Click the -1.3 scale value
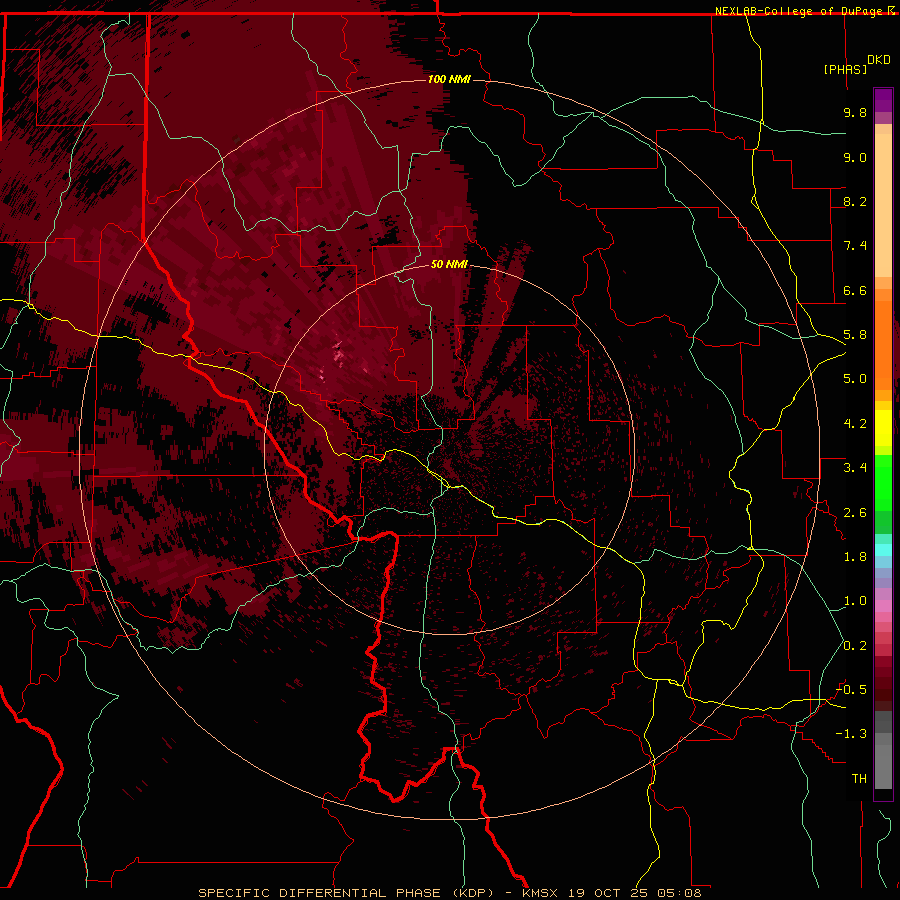This screenshot has height=900, width=900. point(851,734)
